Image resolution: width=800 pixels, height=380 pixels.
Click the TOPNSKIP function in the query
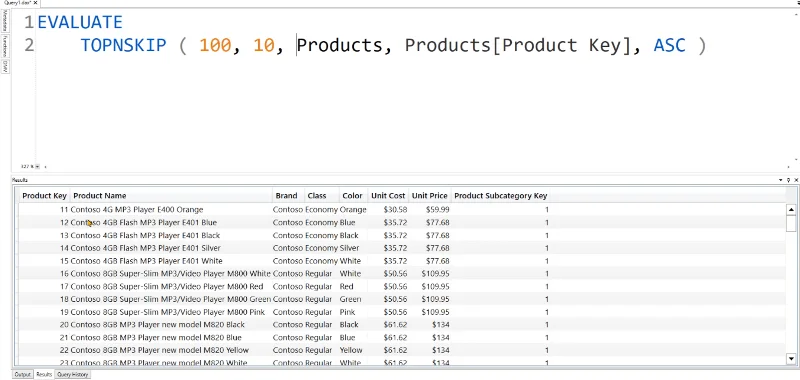[123, 45]
